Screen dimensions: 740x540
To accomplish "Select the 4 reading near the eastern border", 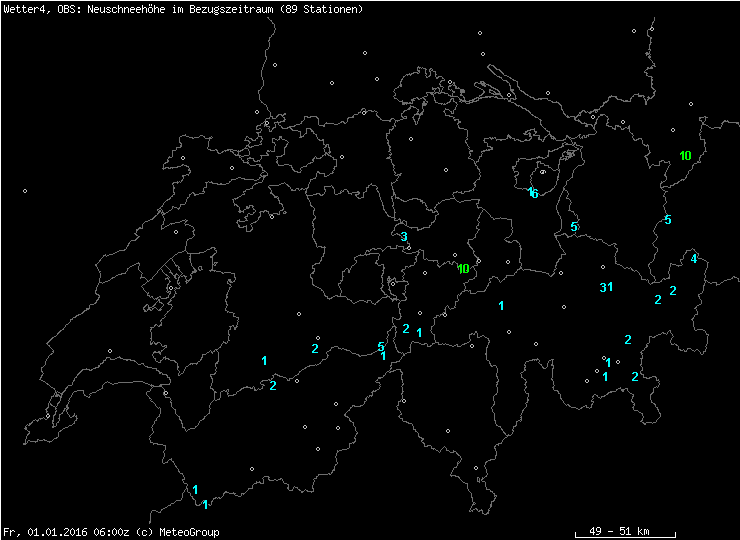I will click(693, 259).
